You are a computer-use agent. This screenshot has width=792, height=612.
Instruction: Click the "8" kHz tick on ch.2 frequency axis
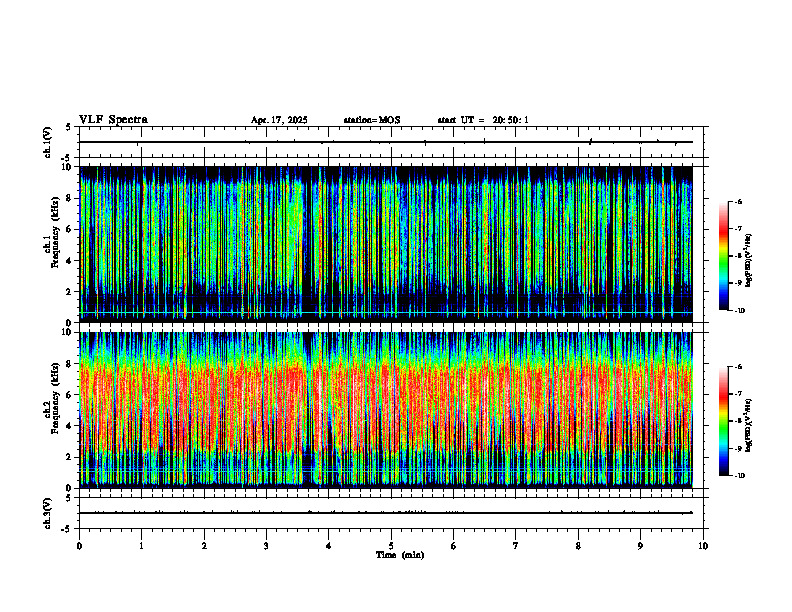pyautogui.click(x=70, y=364)
